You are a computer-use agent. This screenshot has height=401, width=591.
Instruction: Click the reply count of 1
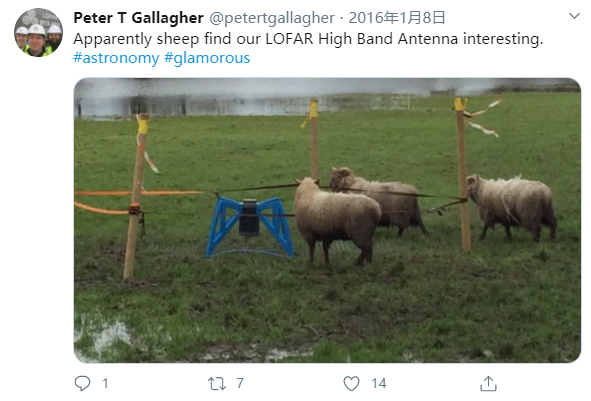point(105,384)
